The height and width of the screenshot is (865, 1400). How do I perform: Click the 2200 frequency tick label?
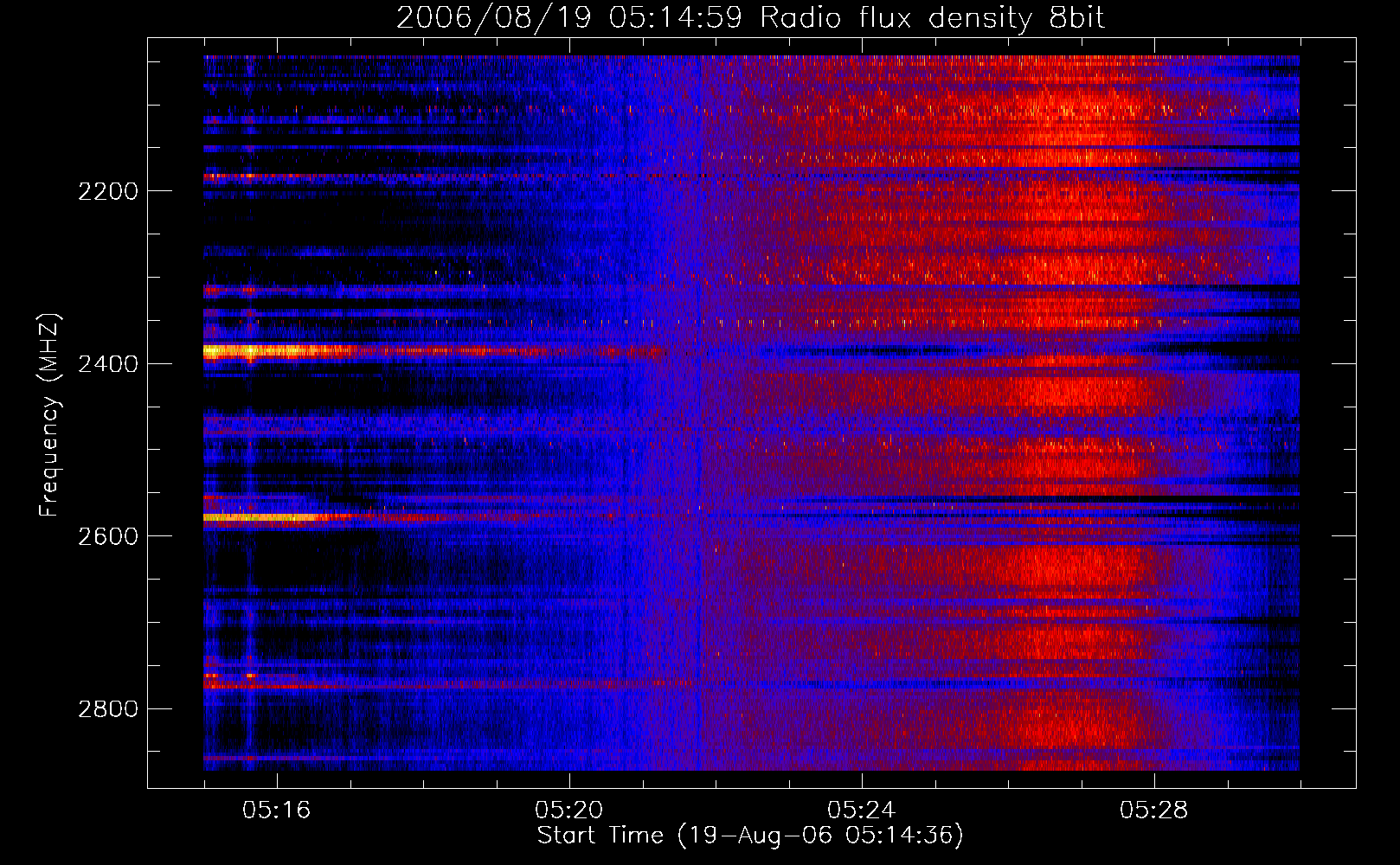pyautogui.click(x=108, y=191)
